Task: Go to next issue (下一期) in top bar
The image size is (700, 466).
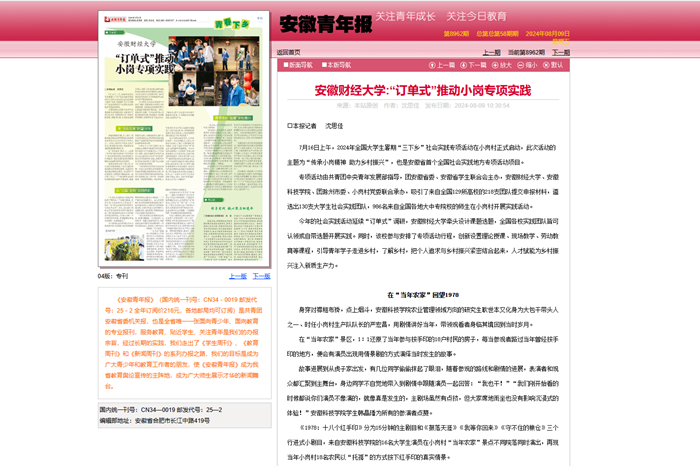Action: pos(560,52)
